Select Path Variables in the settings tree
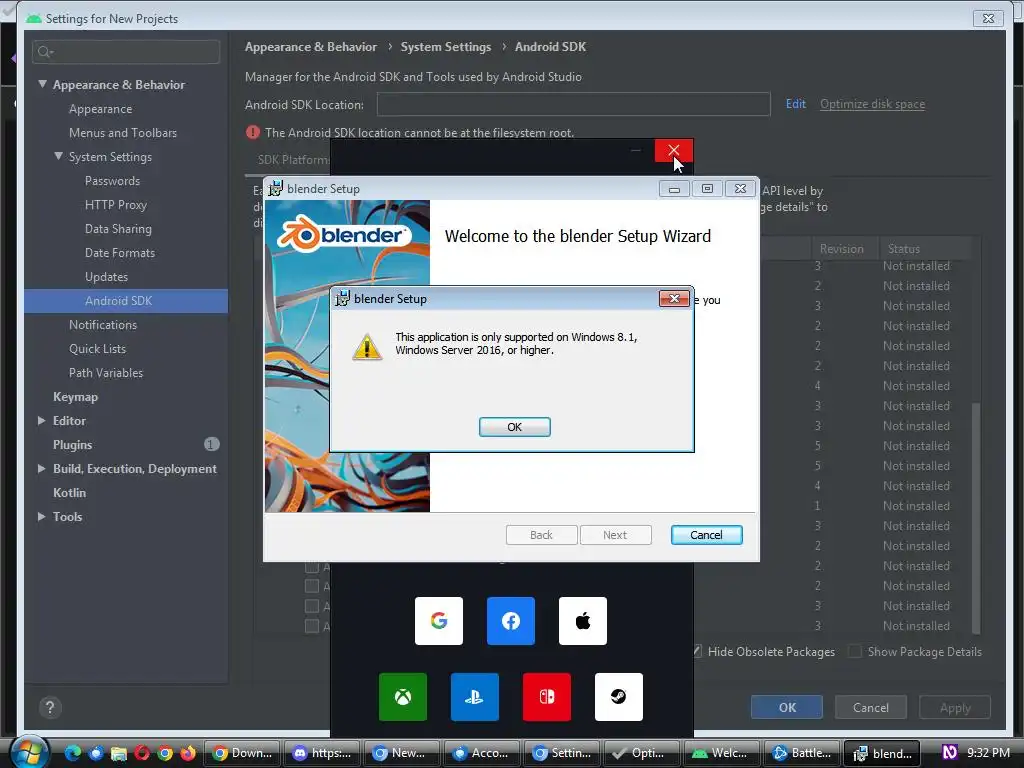Image resolution: width=1024 pixels, height=768 pixels. point(106,372)
